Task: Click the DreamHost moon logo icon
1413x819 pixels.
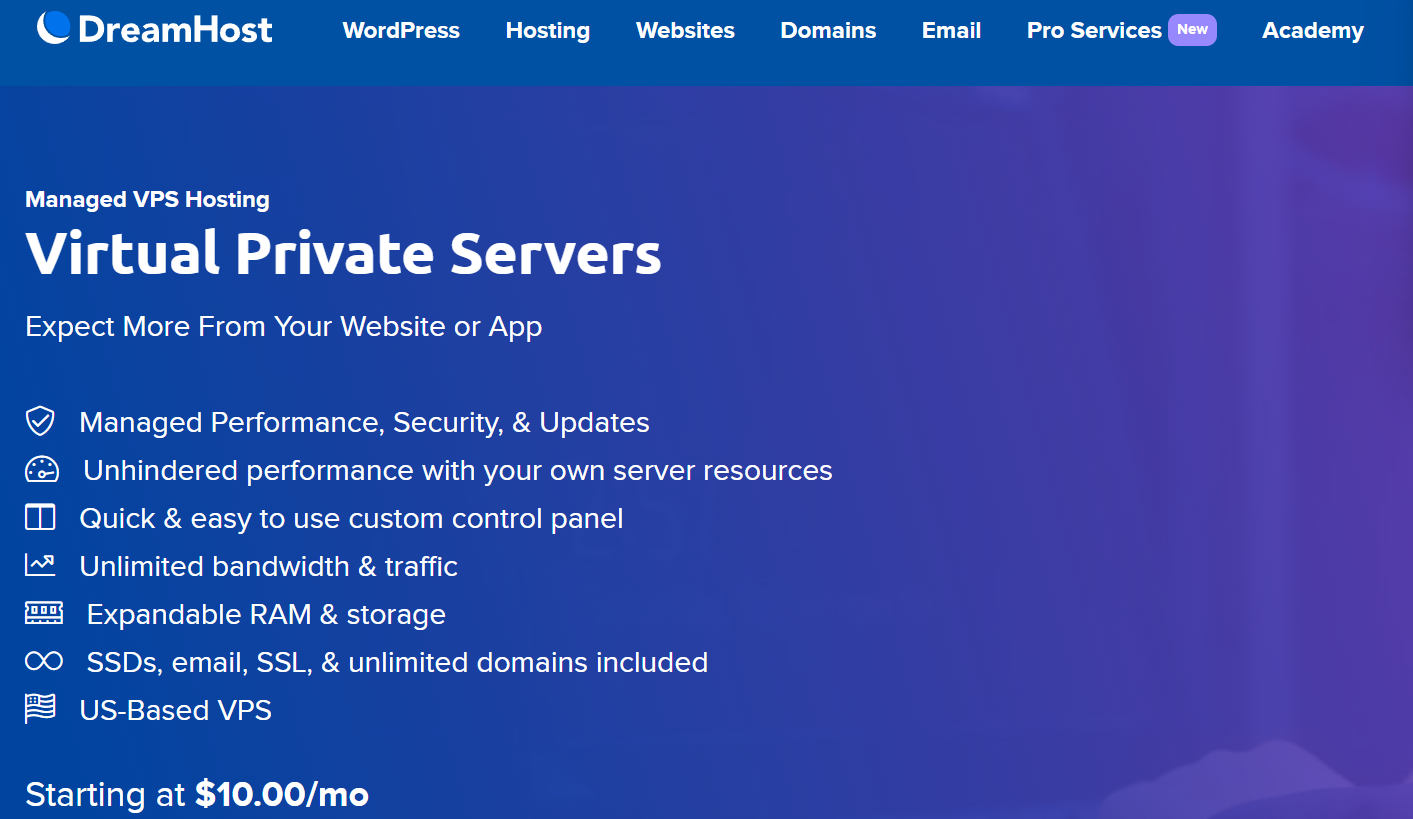Action: (53, 28)
